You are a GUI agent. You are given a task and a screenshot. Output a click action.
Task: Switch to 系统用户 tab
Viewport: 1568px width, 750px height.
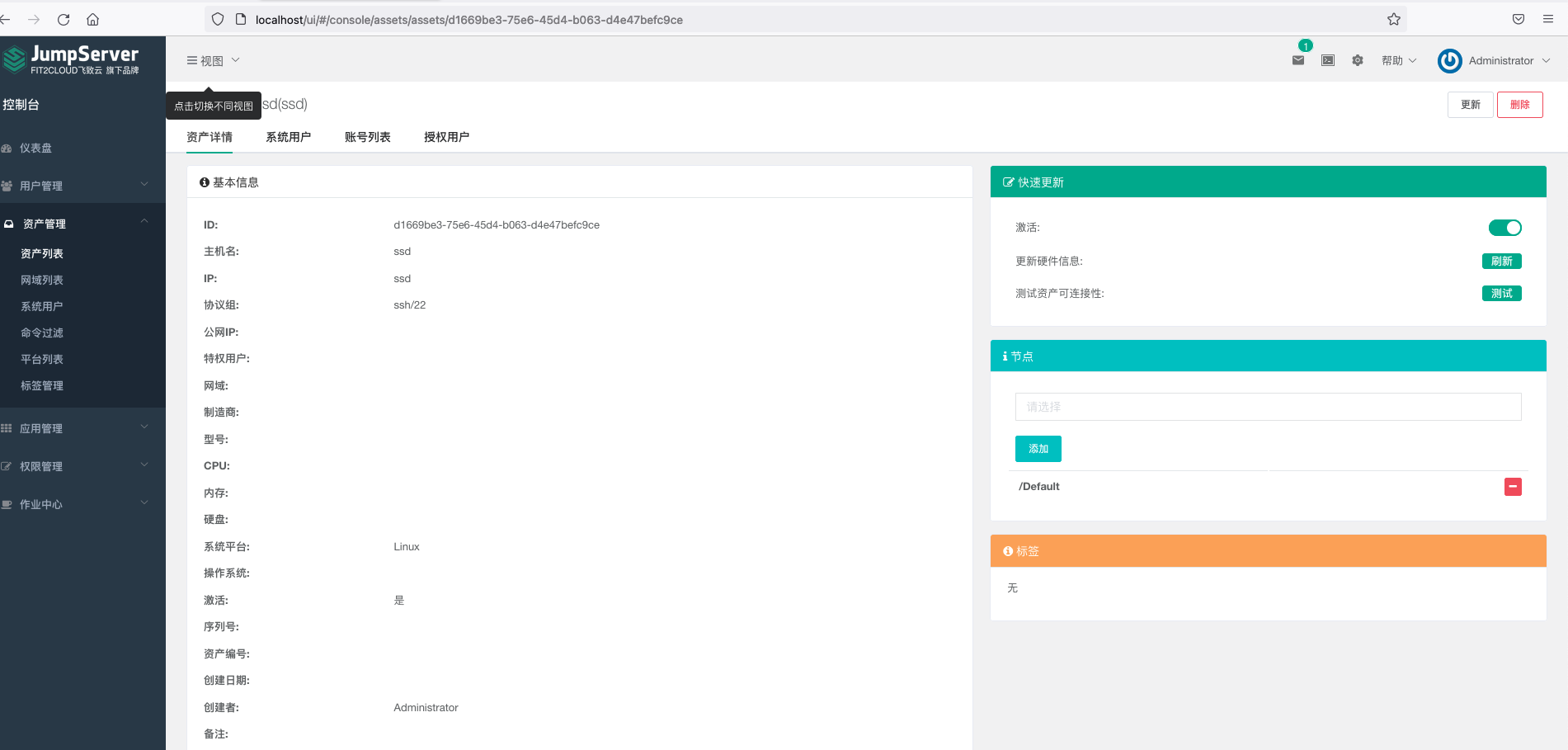pyautogui.click(x=289, y=137)
